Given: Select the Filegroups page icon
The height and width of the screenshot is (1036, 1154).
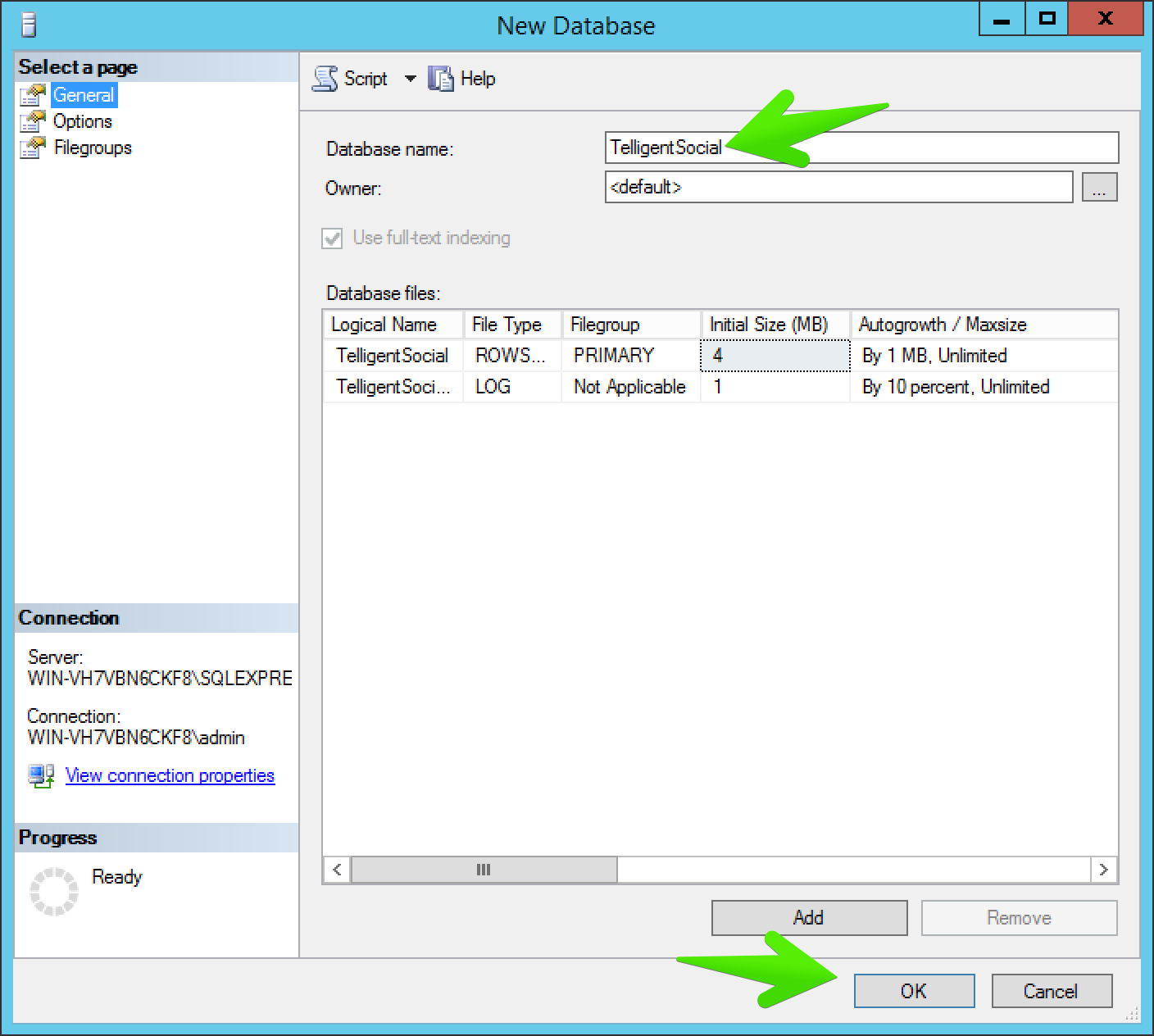Looking at the screenshot, I should [x=32, y=148].
